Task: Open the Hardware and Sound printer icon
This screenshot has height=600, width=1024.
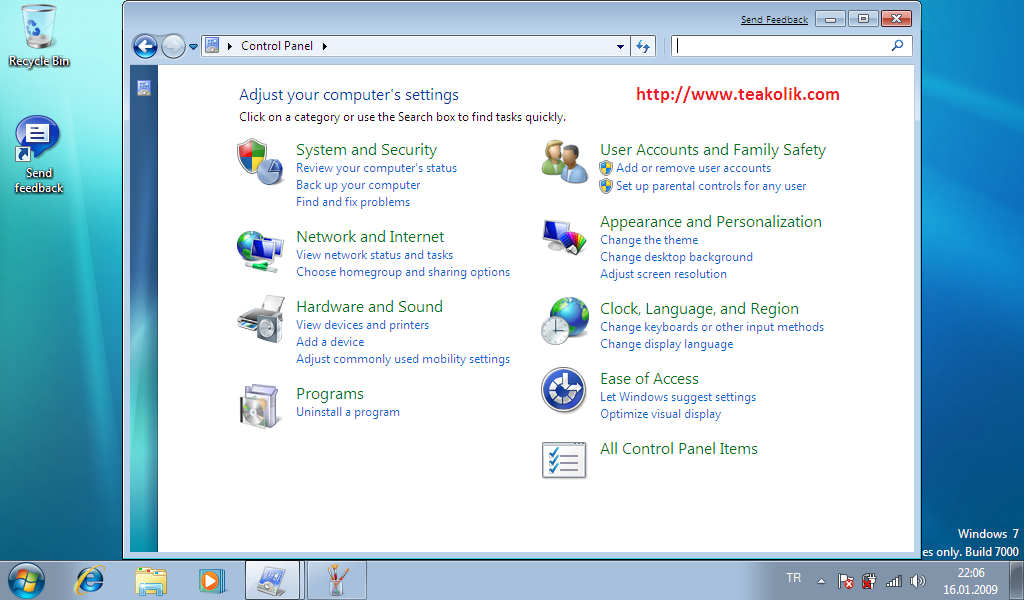Action: 261,319
